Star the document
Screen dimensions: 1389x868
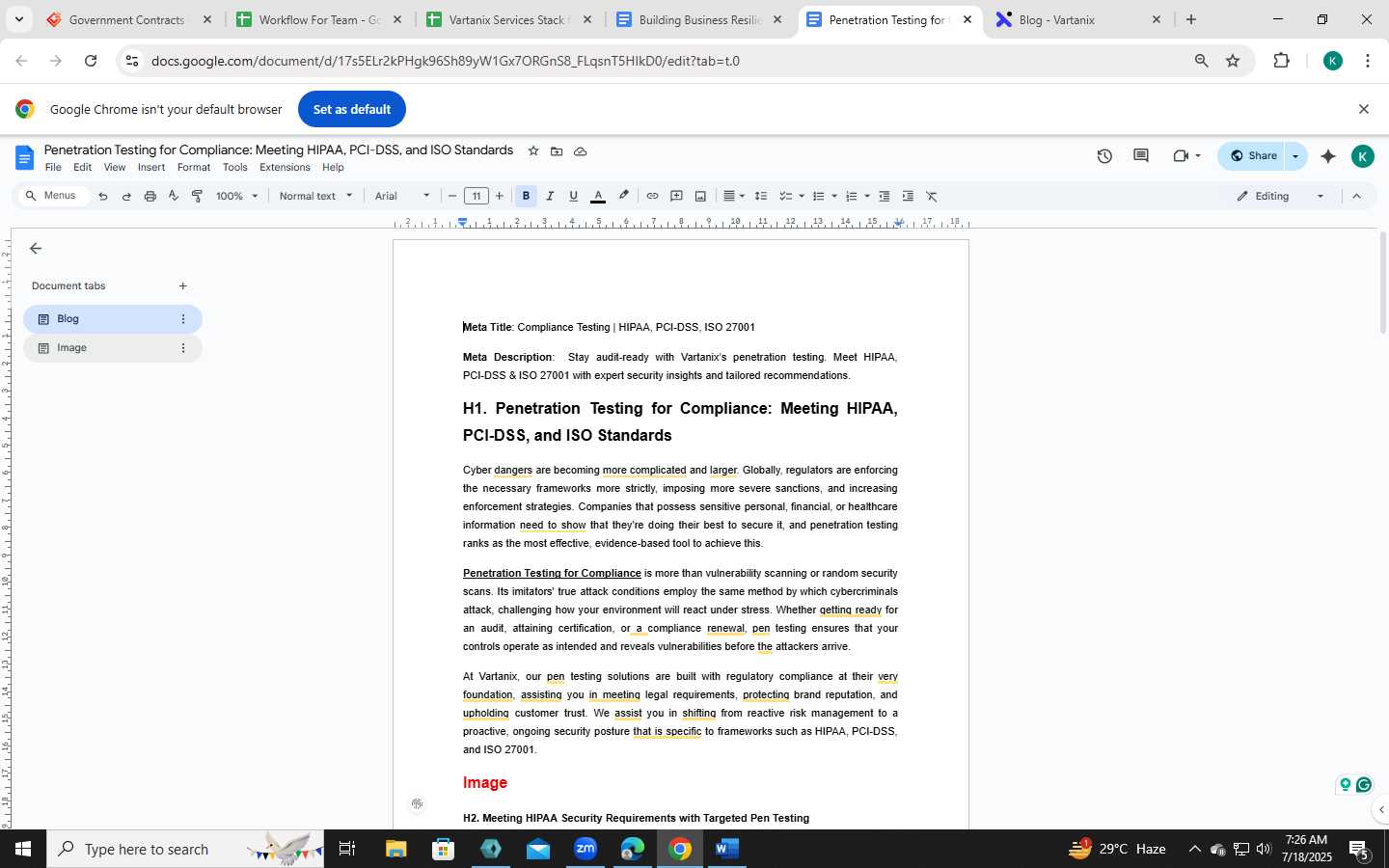[x=533, y=150]
